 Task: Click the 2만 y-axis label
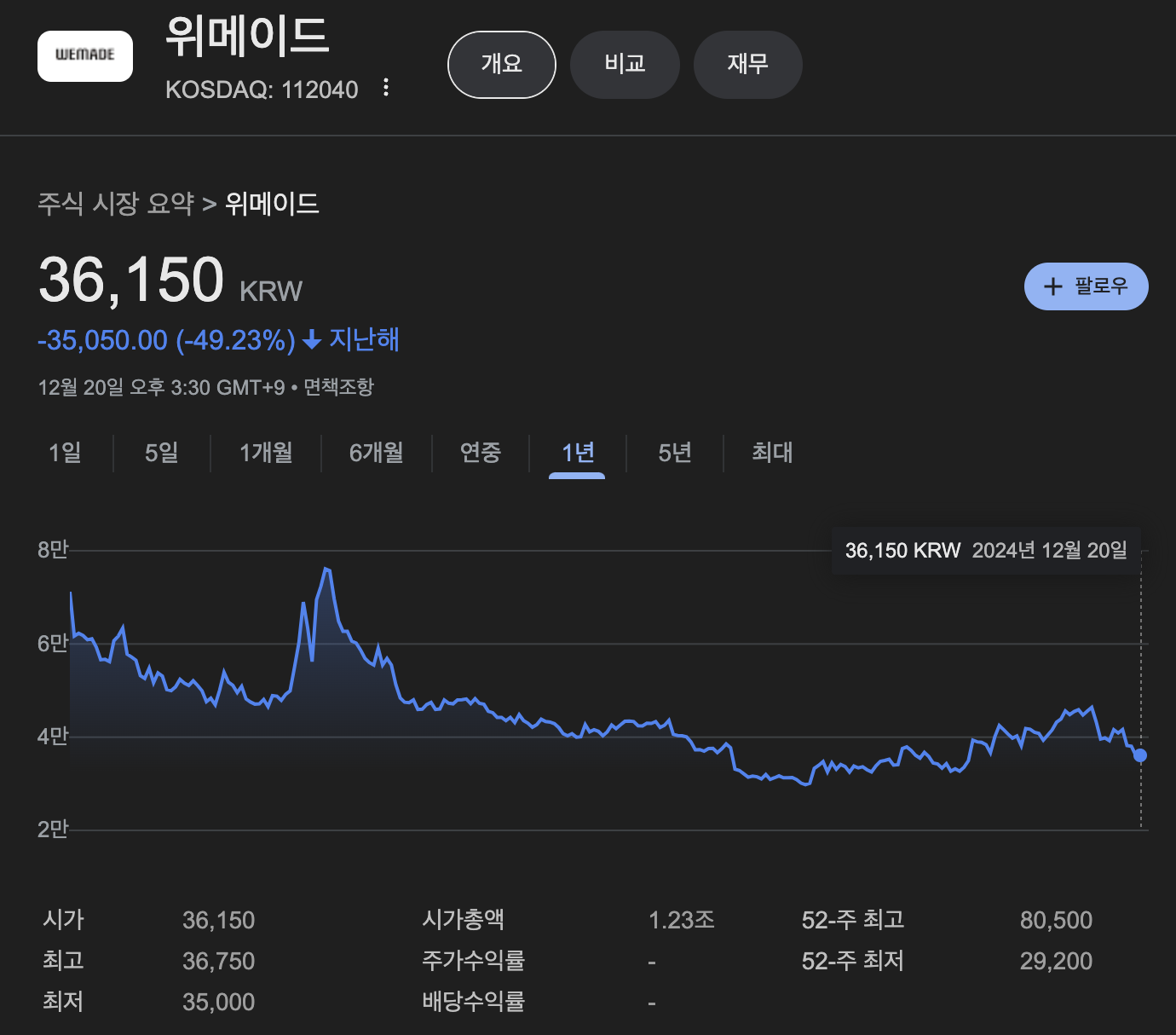tap(53, 830)
